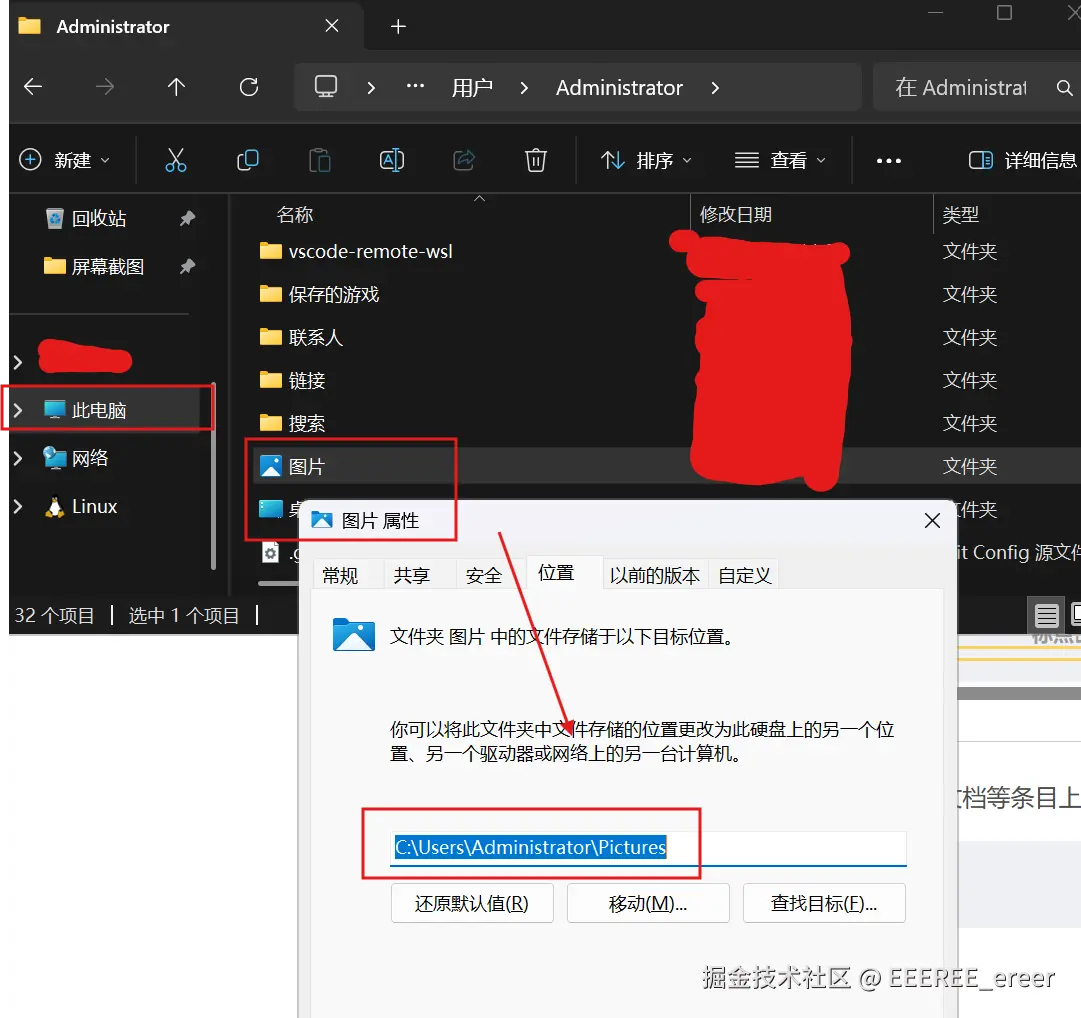Click the Administrator breadcrumb segment
Screen dimensions: 1081x1018
(619, 88)
